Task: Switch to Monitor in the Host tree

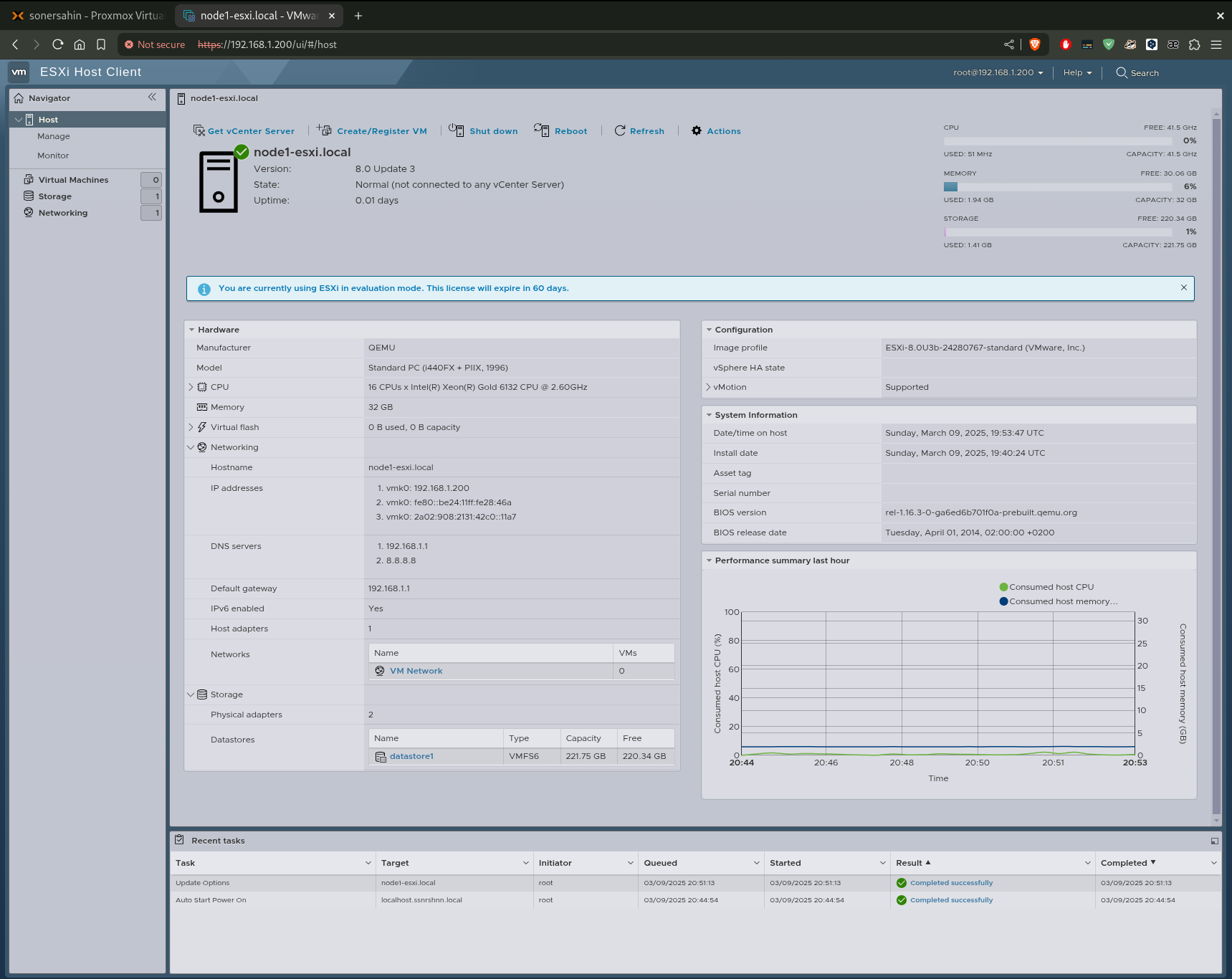Action: [53, 156]
